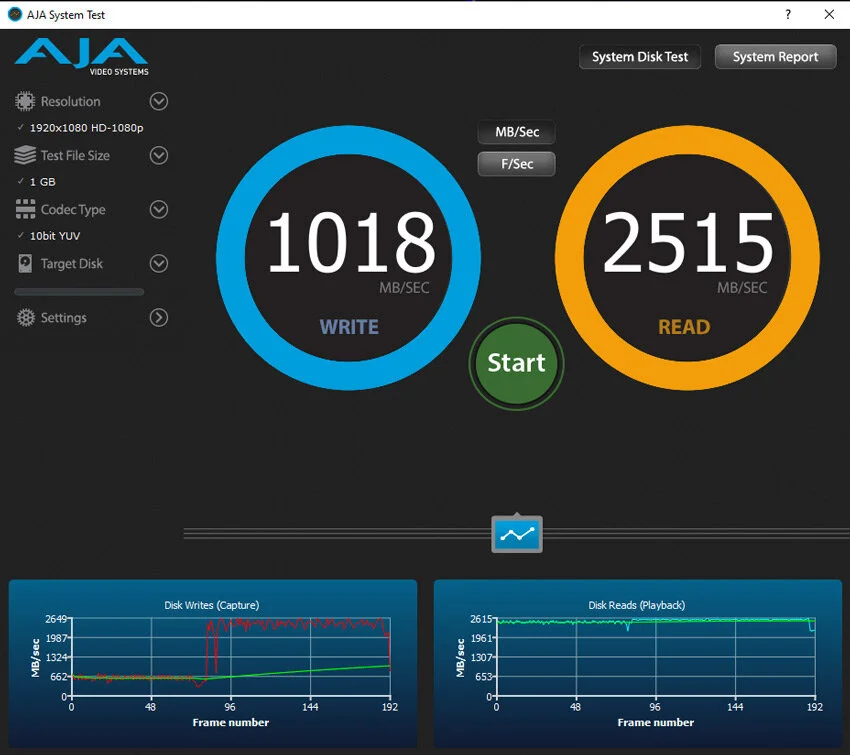Click the Target Disk selection bar

tap(79, 292)
